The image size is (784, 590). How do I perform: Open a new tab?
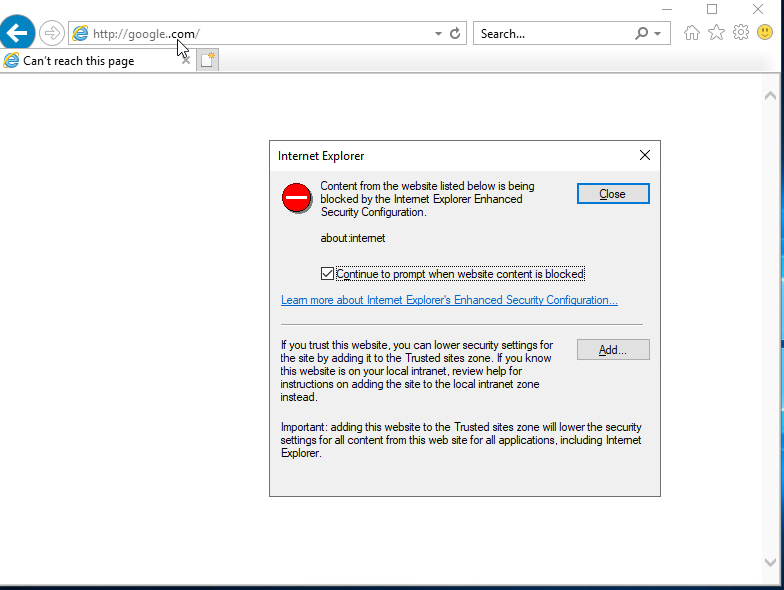point(208,60)
